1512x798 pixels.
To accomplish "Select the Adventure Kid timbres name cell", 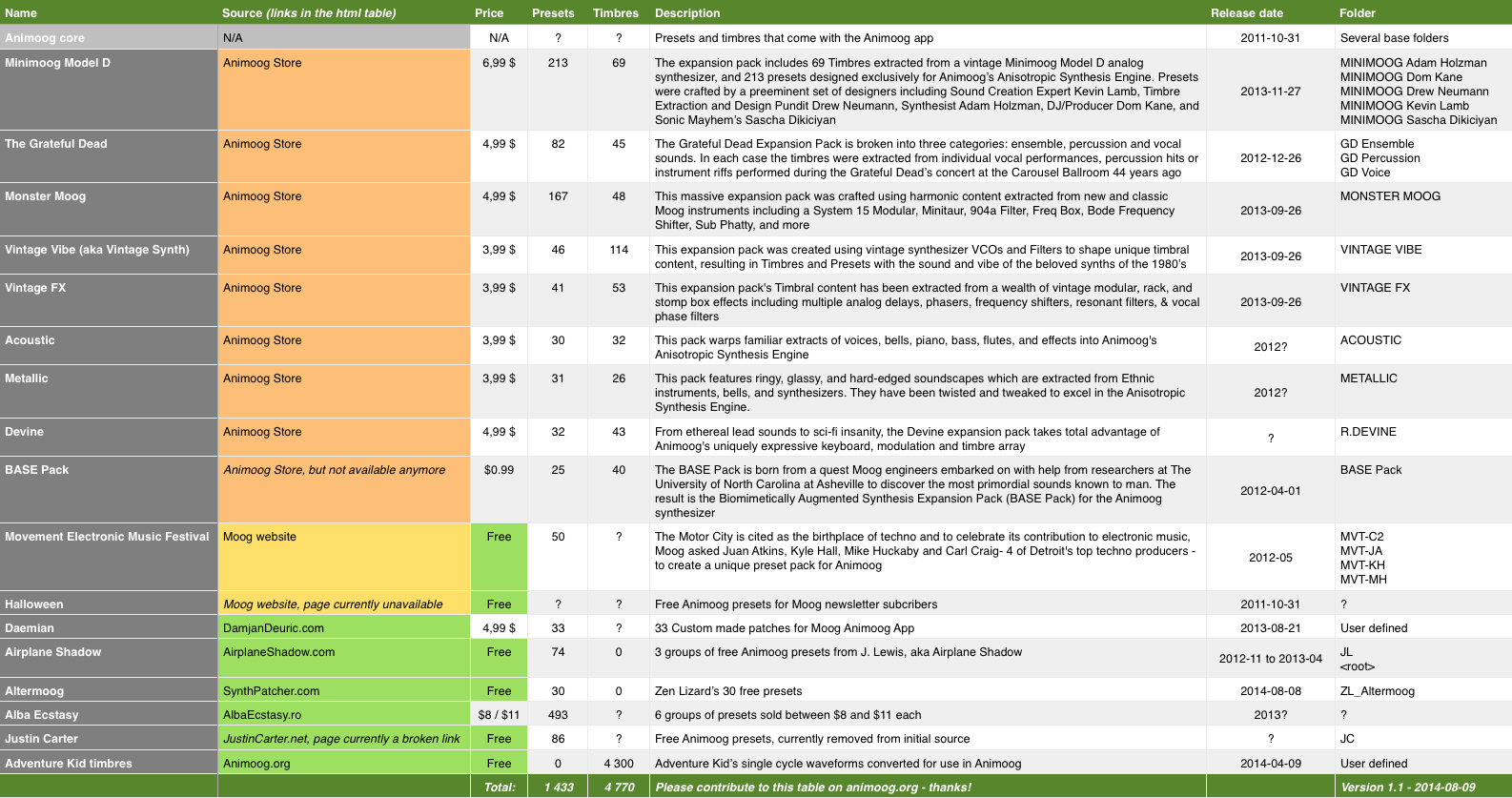I will tap(109, 763).
